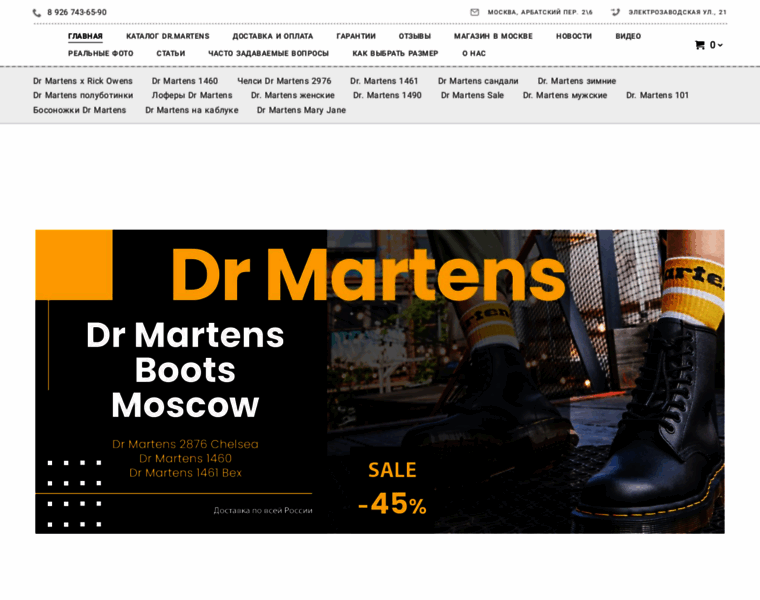Open Статьи menu item

[x=171, y=53]
